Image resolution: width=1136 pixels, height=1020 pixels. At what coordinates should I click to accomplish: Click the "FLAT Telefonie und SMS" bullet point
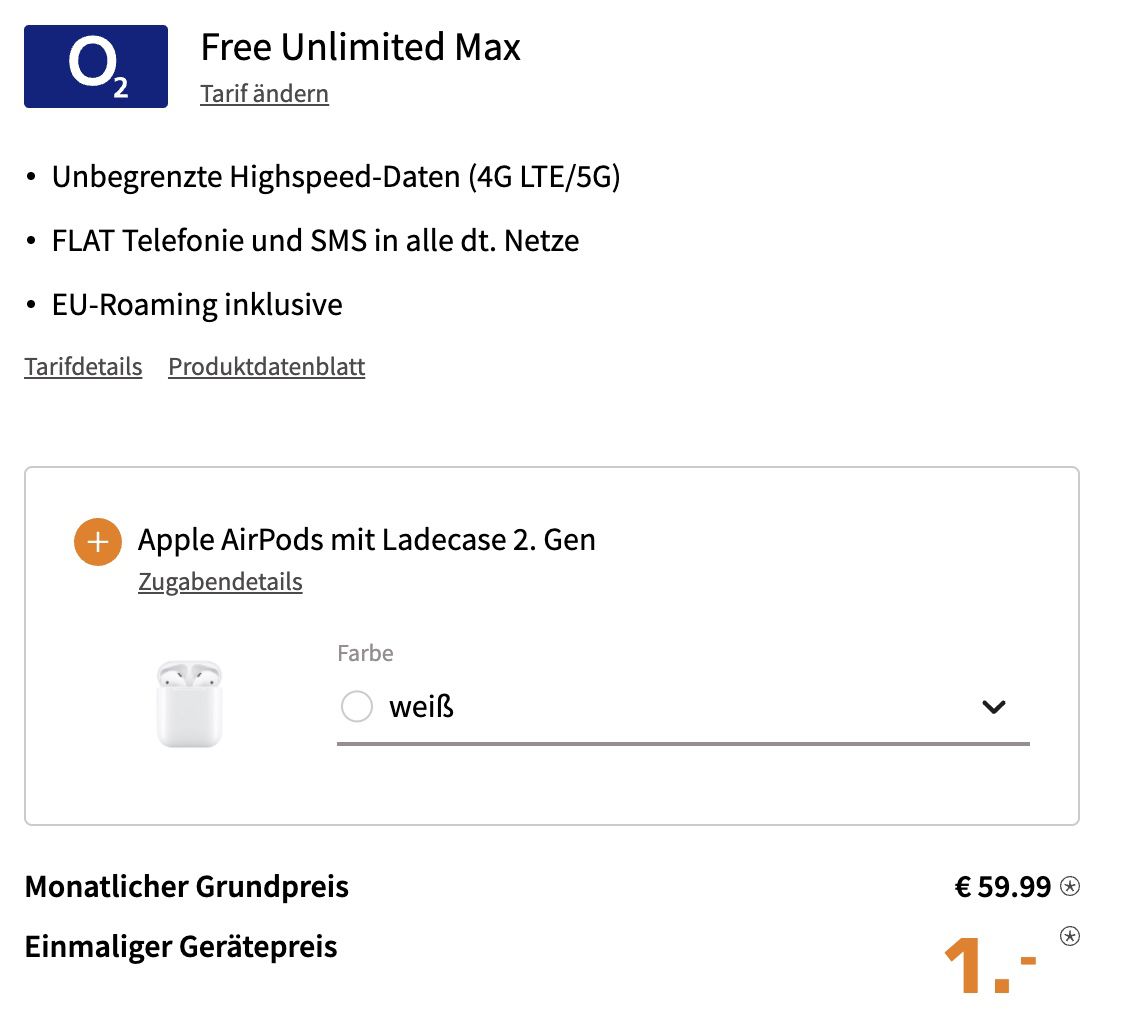[x=315, y=241]
